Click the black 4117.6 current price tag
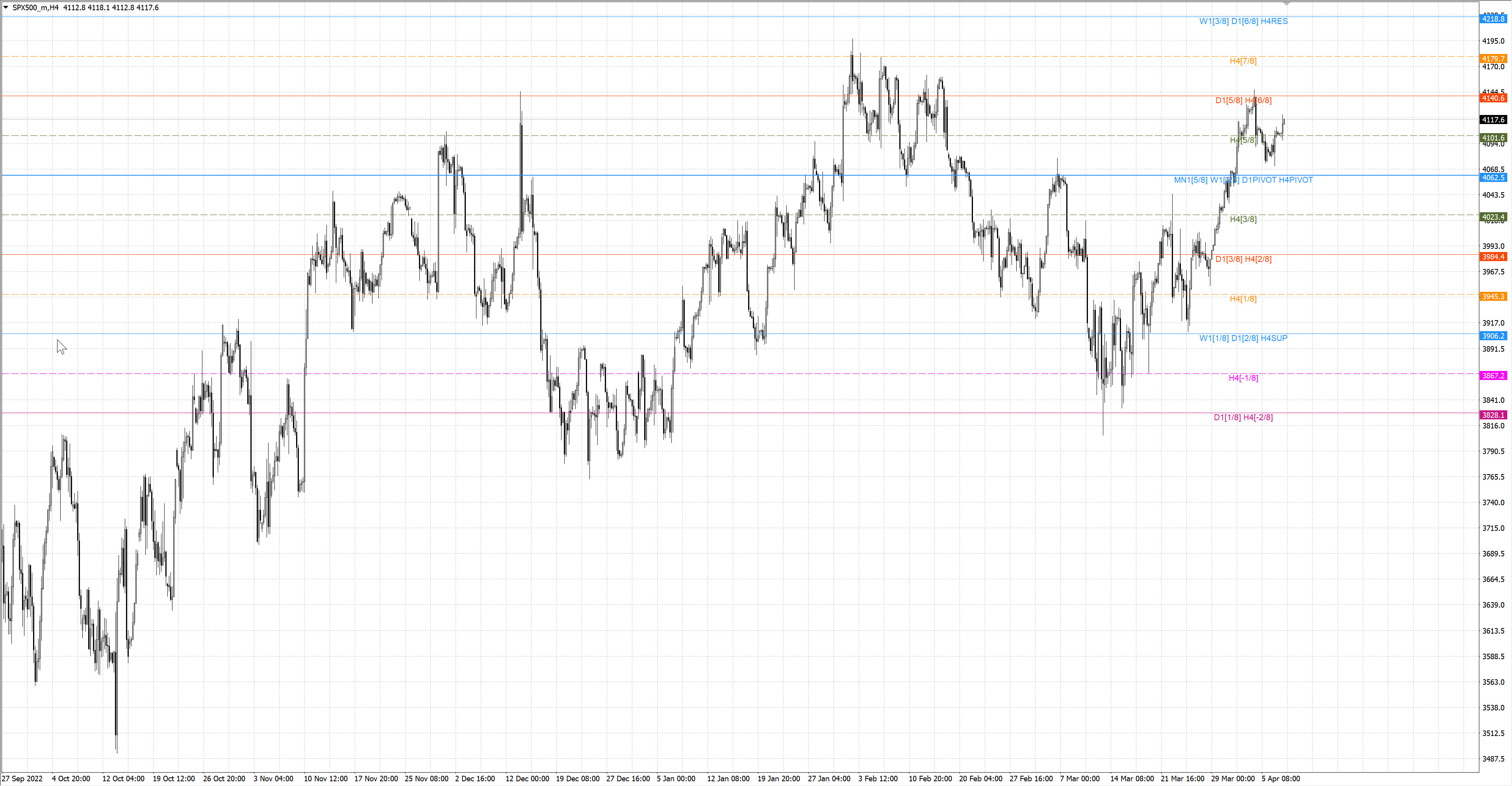The height and width of the screenshot is (786, 1512). (x=1493, y=120)
